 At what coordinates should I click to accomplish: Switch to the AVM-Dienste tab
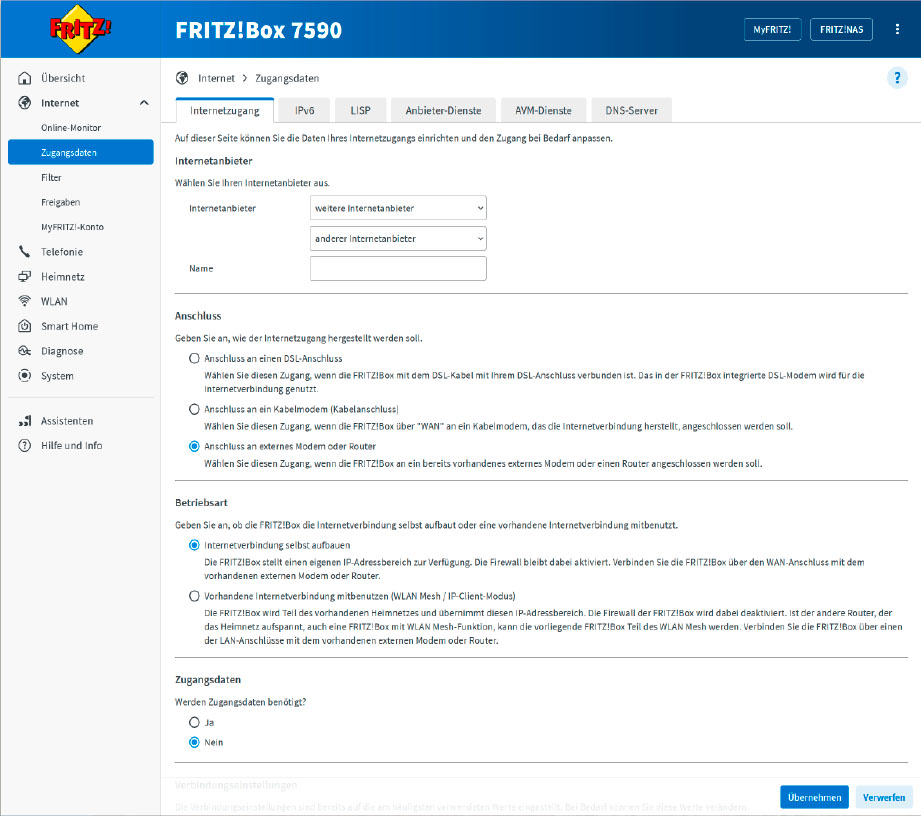click(543, 110)
